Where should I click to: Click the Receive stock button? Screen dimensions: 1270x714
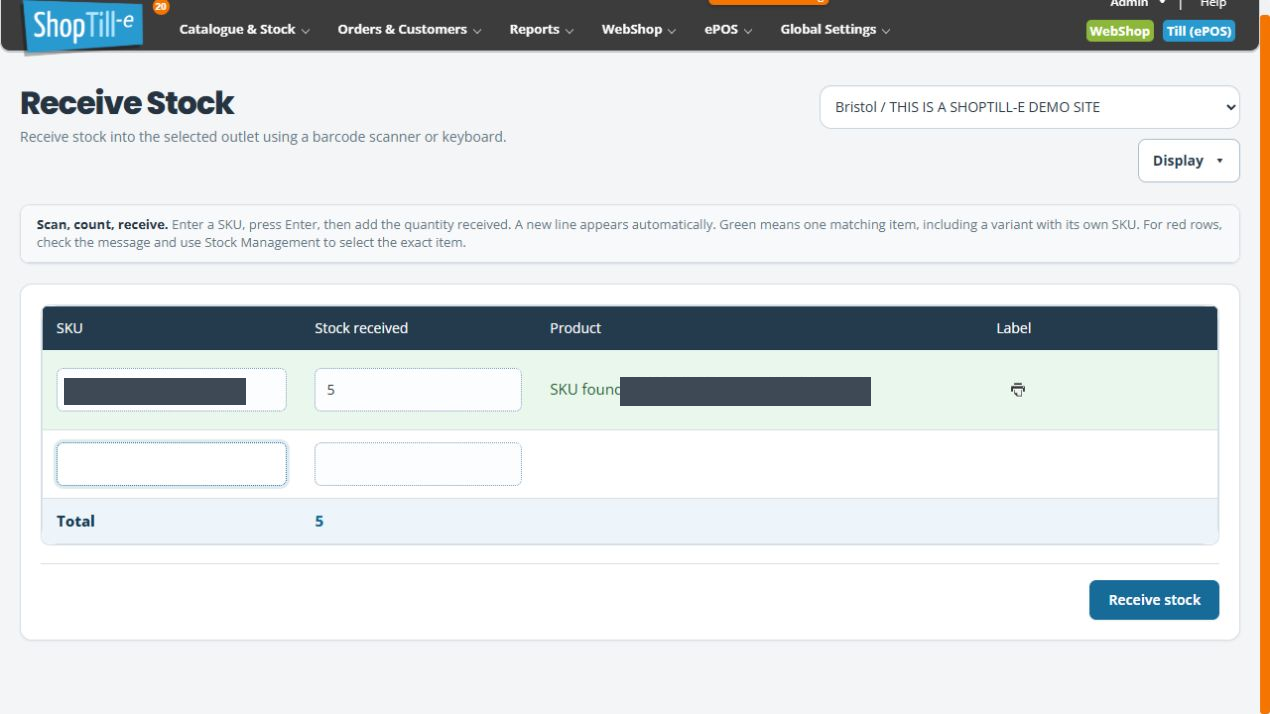1154,600
